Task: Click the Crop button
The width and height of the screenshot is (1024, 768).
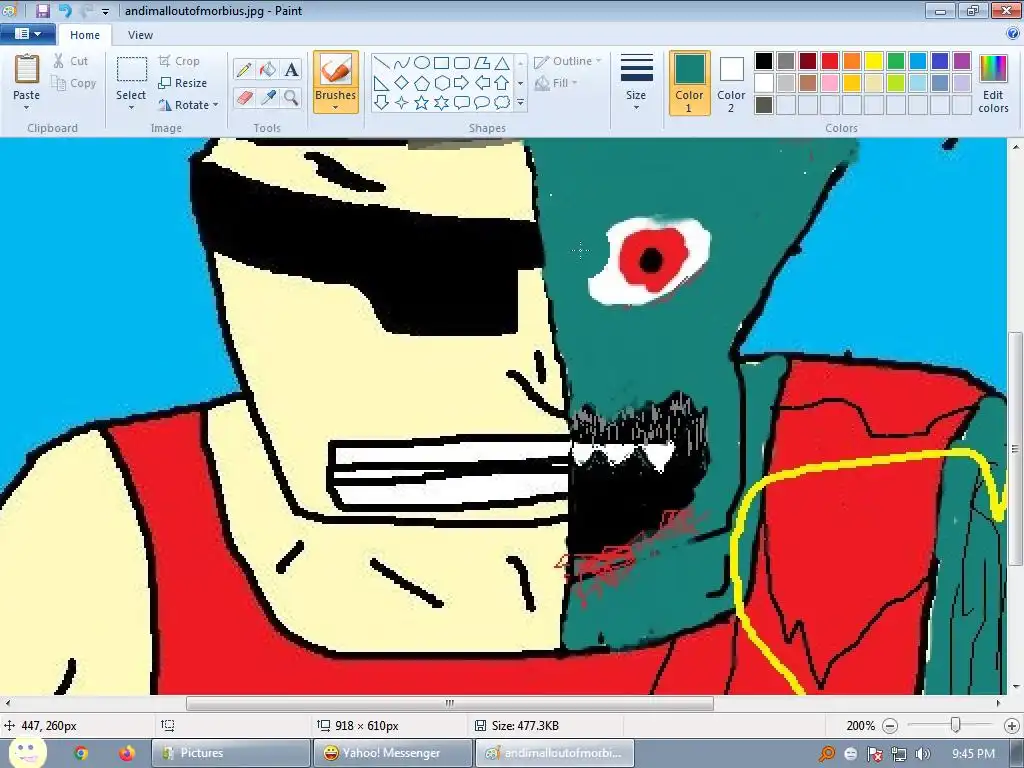Action: tap(179, 61)
